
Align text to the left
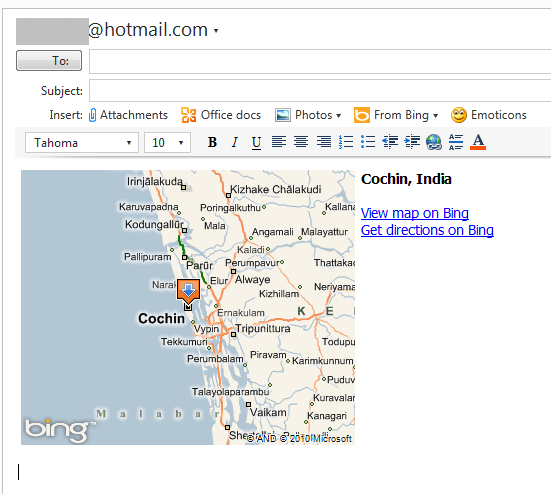tap(279, 142)
